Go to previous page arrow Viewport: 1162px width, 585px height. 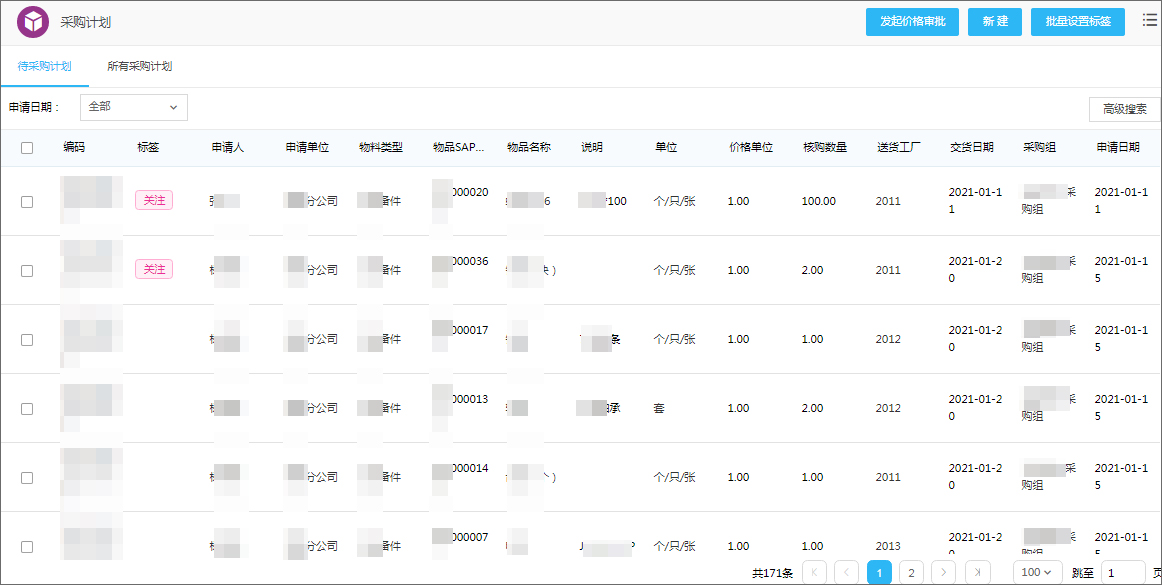846,572
